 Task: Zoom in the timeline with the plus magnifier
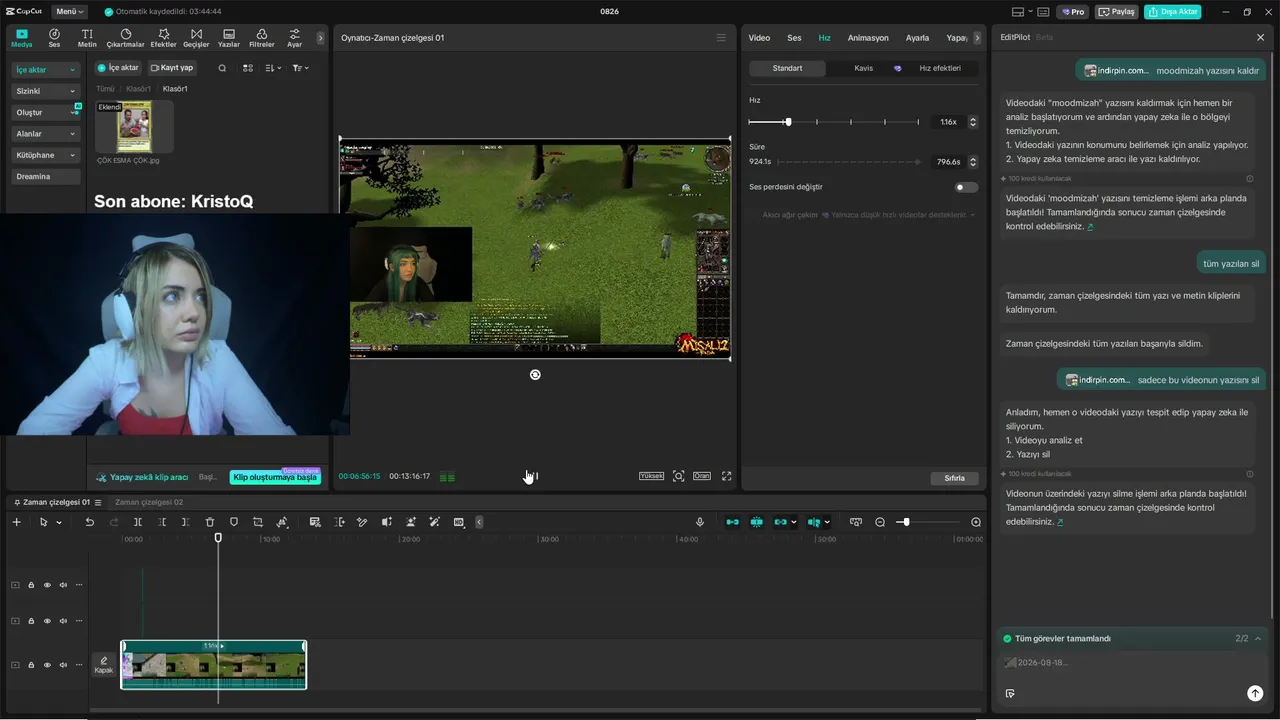click(976, 522)
